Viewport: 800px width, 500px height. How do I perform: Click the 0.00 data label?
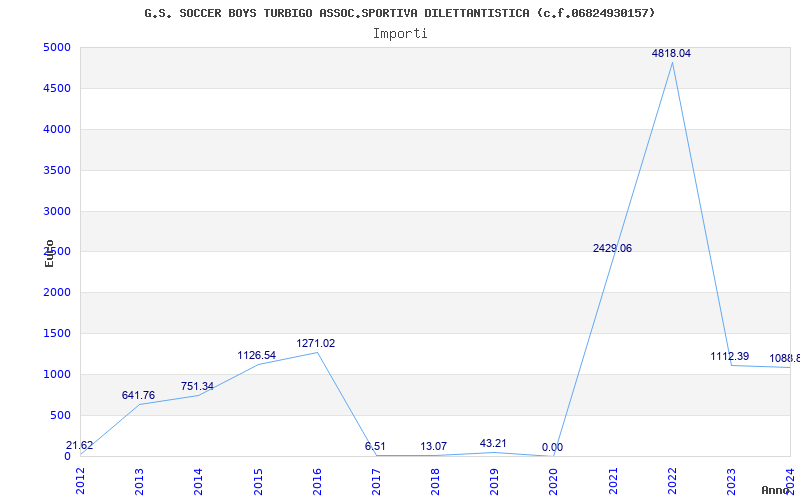click(553, 447)
